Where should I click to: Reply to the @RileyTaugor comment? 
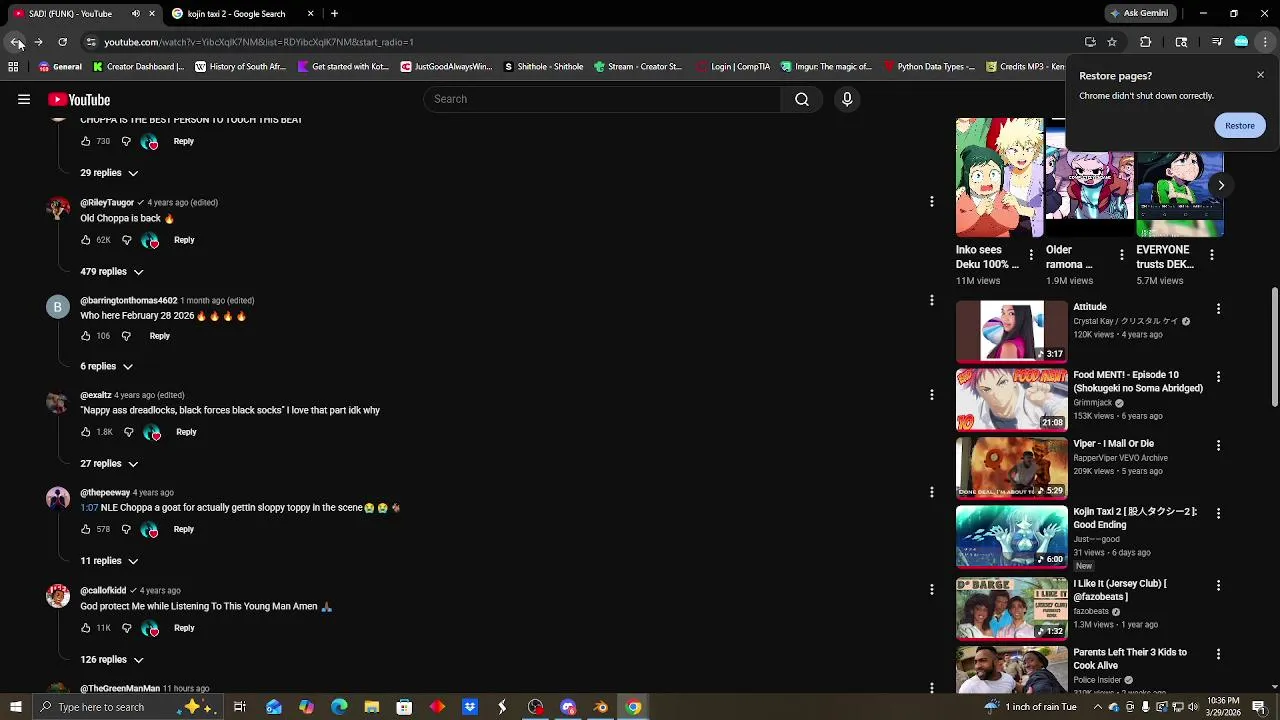point(184,240)
